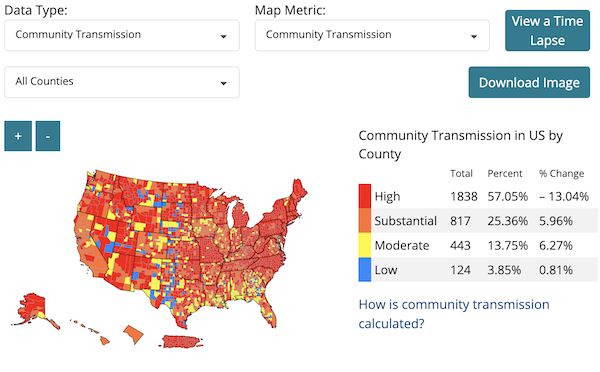This screenshot has height=372, width=600.
Task: Click the % Change column header
Action: click(561, 174)
